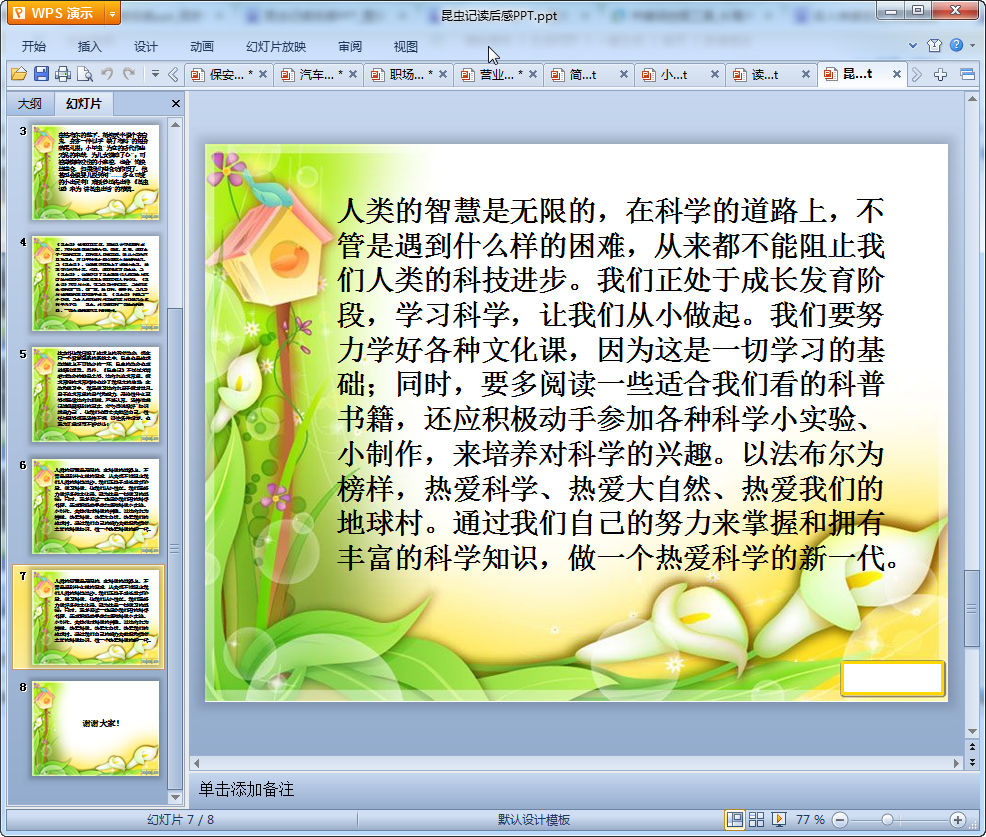Go to previous slide double-arrow button
986x837 pixels.
click(972, 747)
